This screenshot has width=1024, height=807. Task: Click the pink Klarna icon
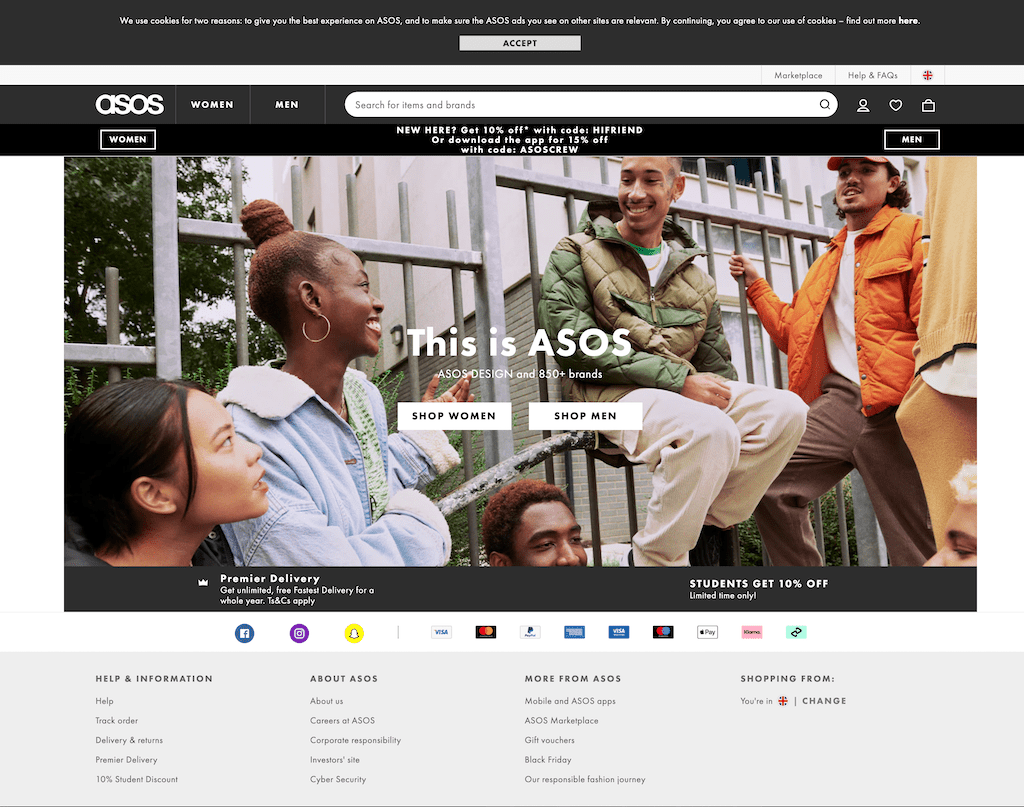[x=752, y=632]
